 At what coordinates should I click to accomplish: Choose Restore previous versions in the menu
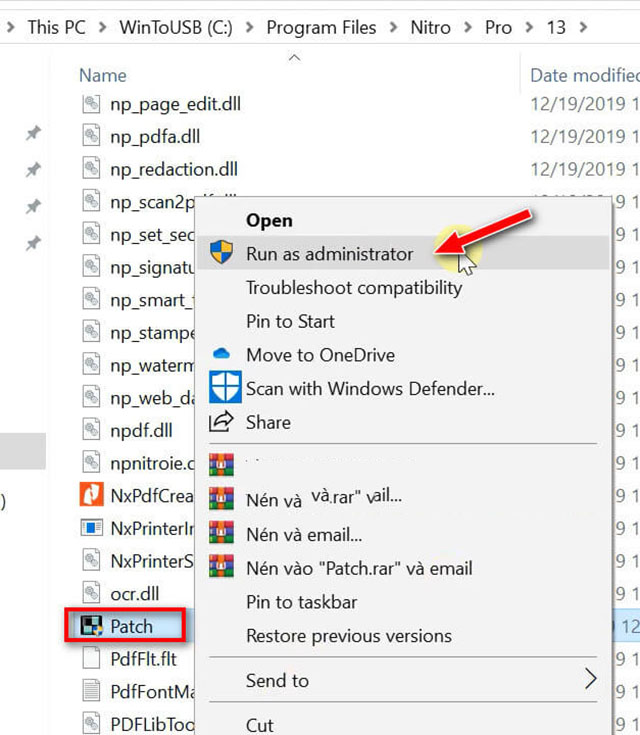click(x=348, y=636)
